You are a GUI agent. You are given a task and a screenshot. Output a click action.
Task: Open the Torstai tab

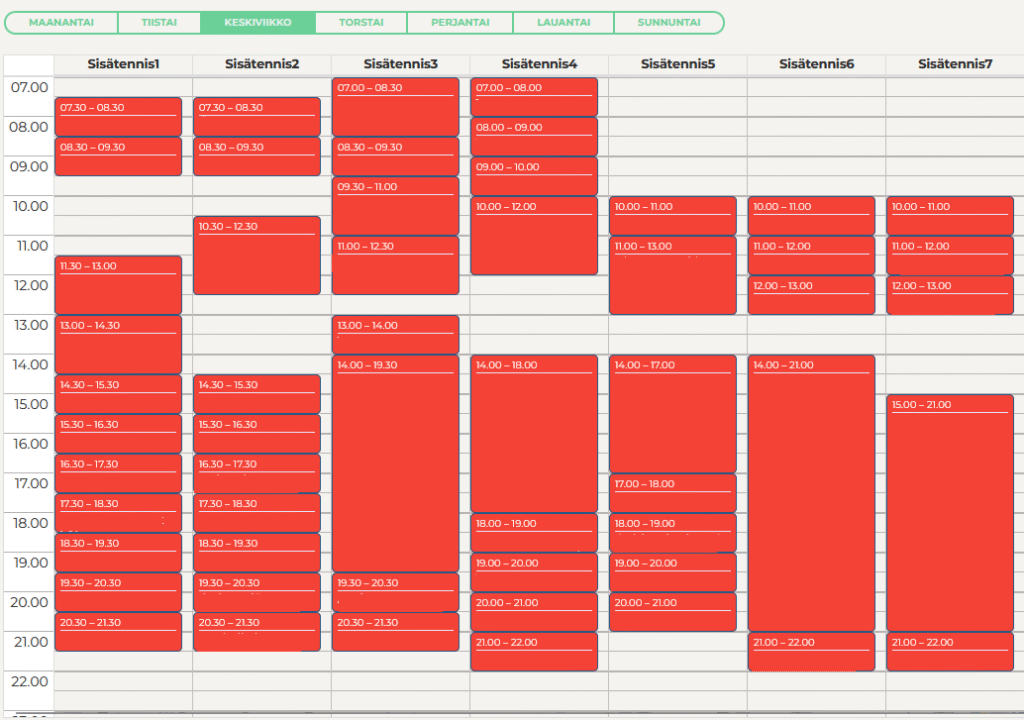[360, 22]
